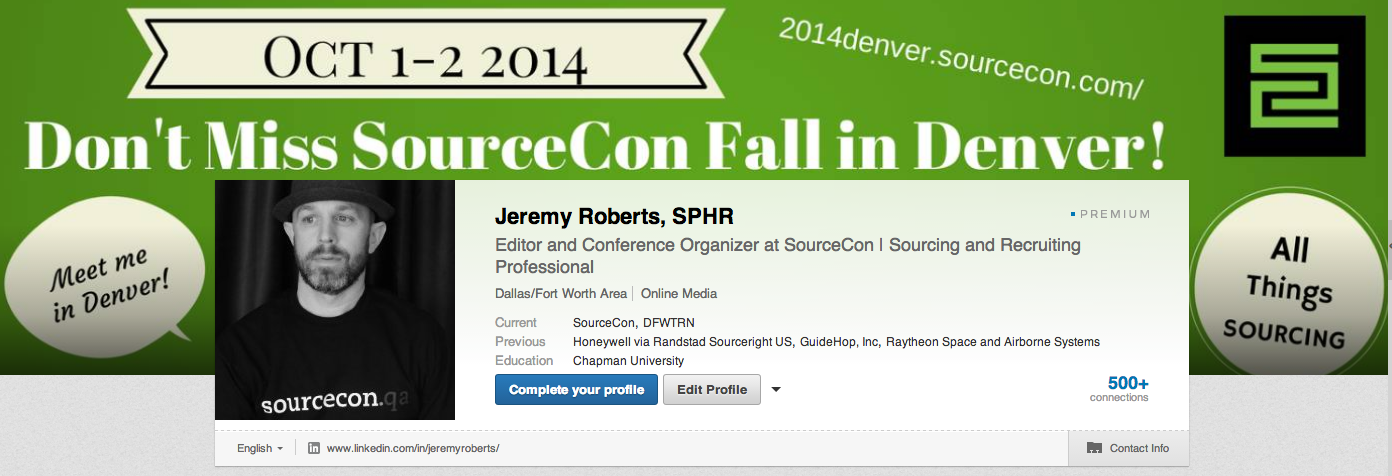
Task: Click the Online Media industry text
Action: [679, 294]
